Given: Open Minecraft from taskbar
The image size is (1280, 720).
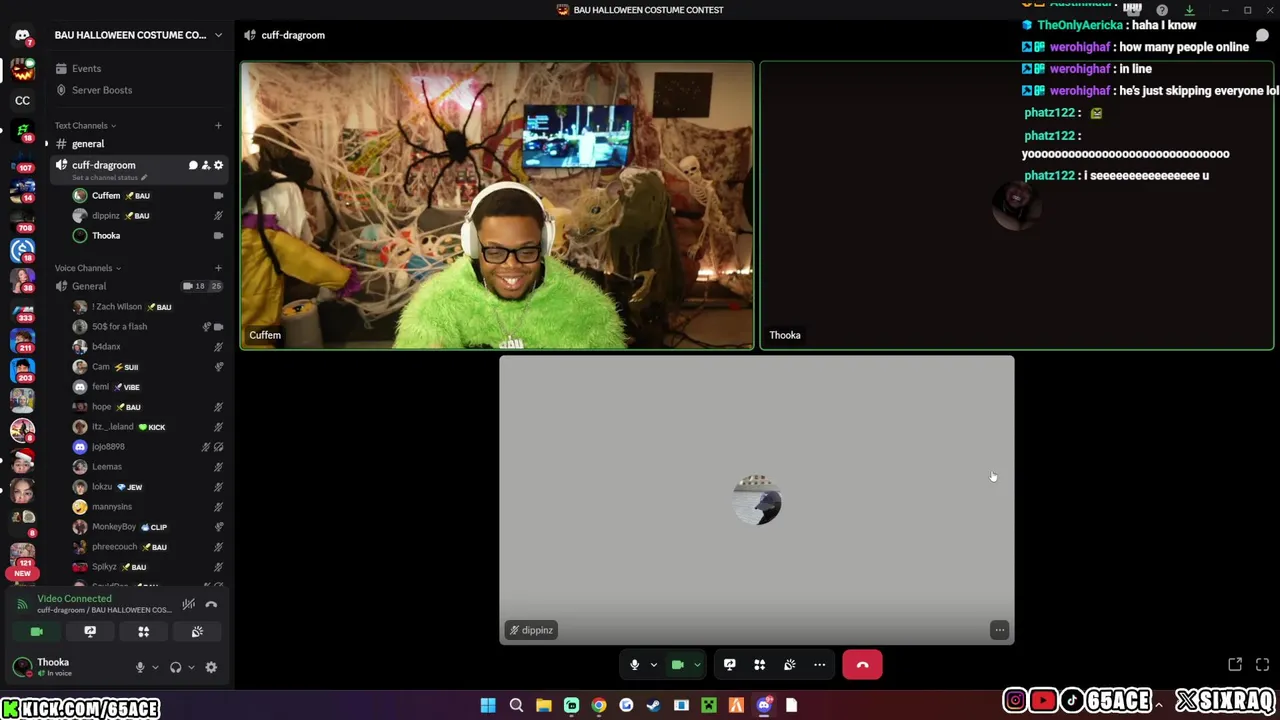Looking at the screenshot, I should [709, 706].
